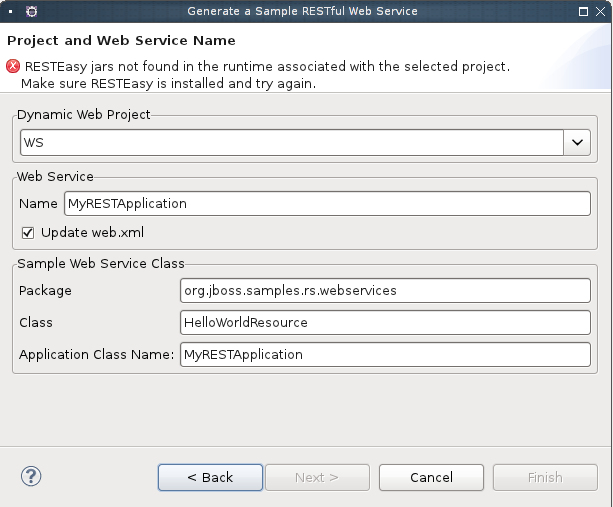
Task: Select the Class field containing HelloWorldResource
Action: click(x=385, y=322)
